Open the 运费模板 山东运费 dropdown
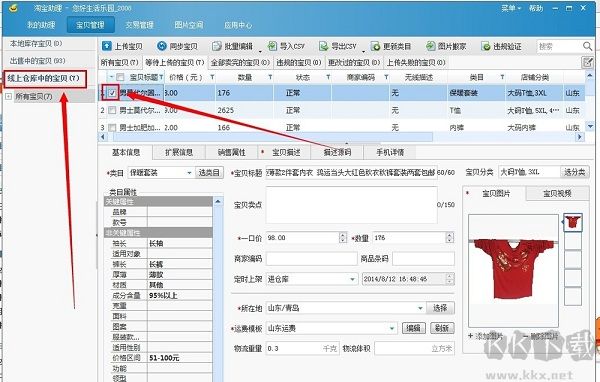Image resolution: width=600 pixels, height=382 pixels. pos(392,328)
